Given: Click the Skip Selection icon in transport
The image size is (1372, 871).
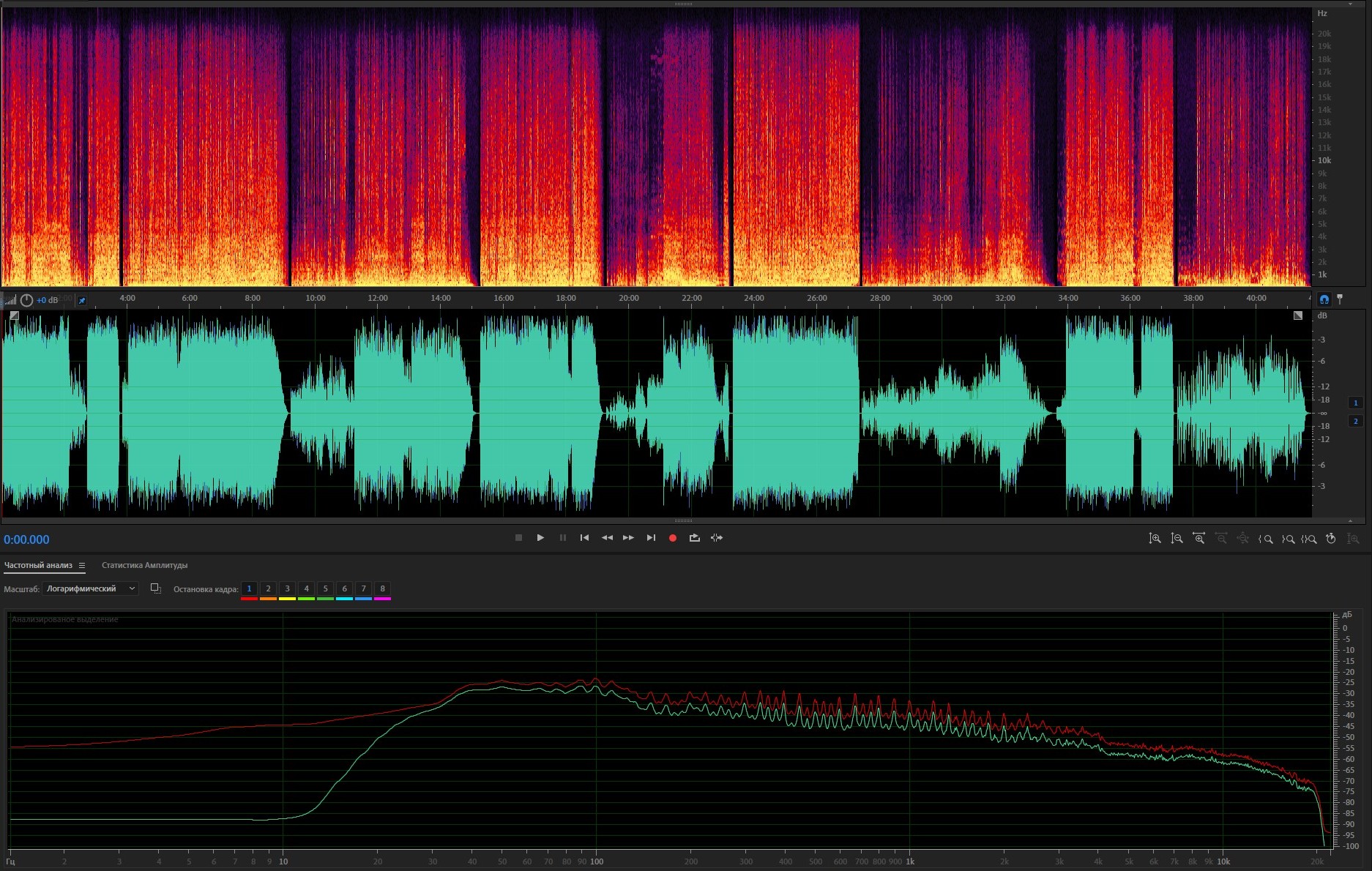Looking at the screenshot, I should click(x=717, y=538).
